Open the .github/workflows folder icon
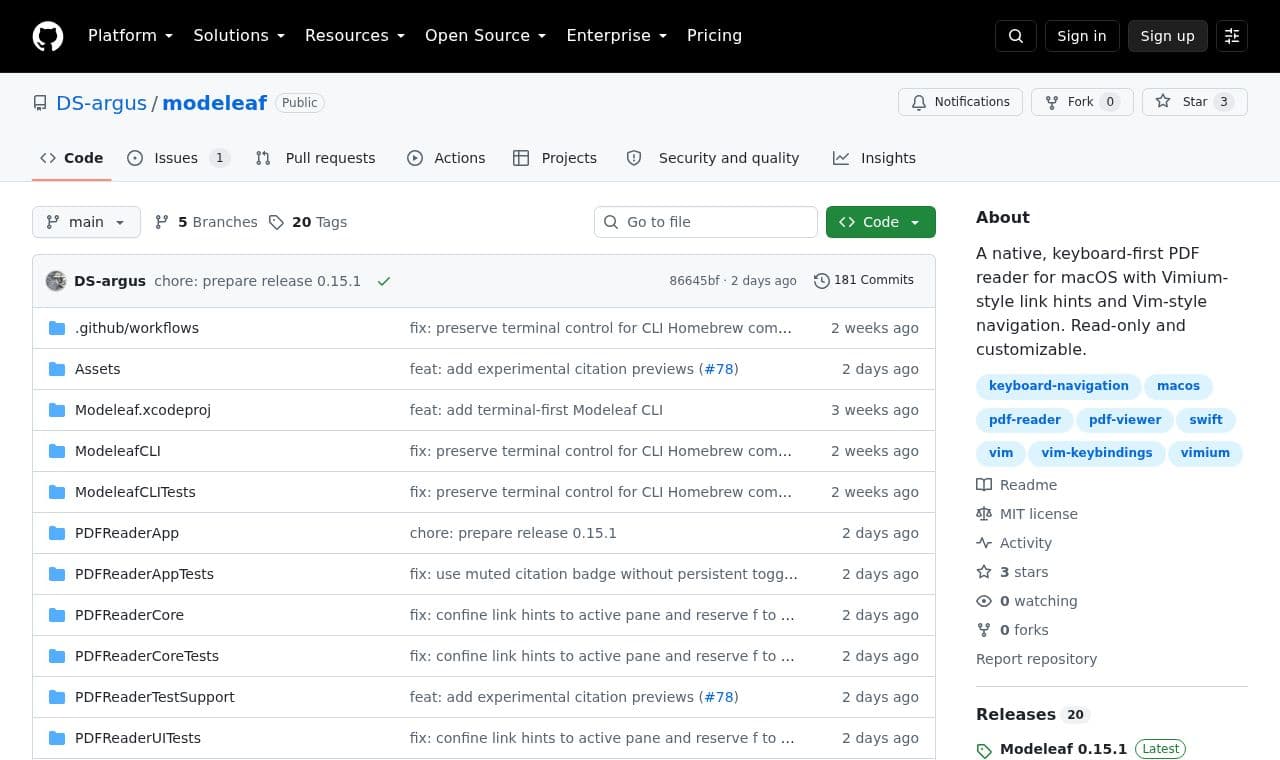The height and width of the screenshot is (760, 1280). (x=57, y=328)
